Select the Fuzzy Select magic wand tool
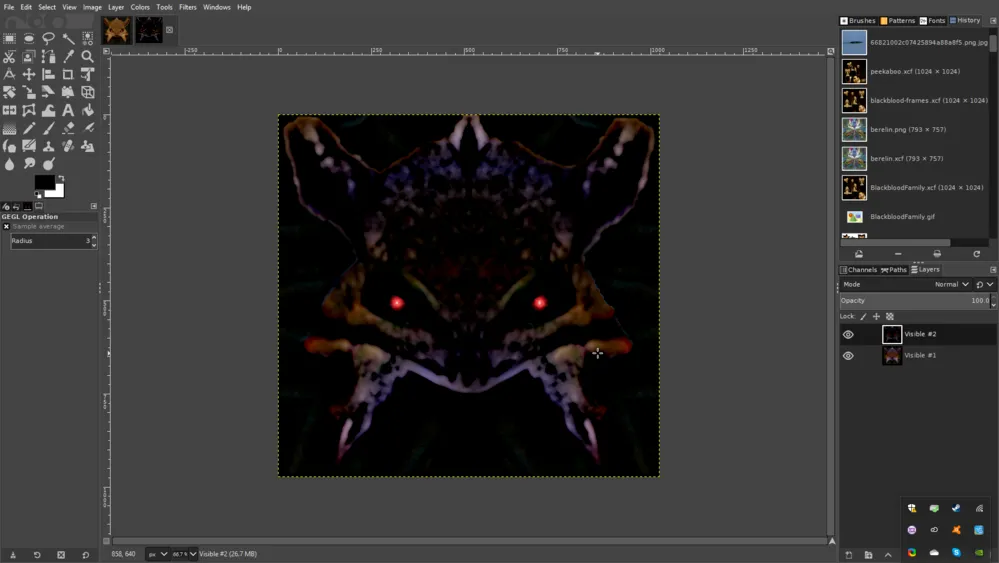Viewport: 999px width, 563px height. [x=68, y=38]
